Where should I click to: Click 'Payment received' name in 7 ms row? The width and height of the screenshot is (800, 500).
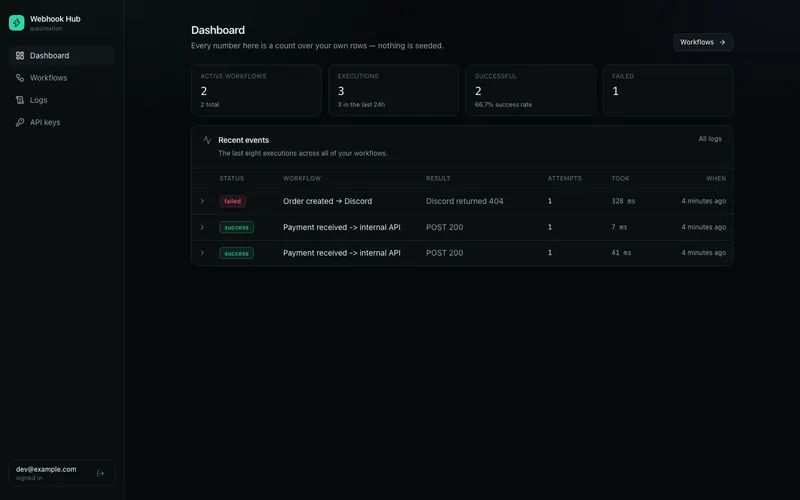[x=342, y=227]
